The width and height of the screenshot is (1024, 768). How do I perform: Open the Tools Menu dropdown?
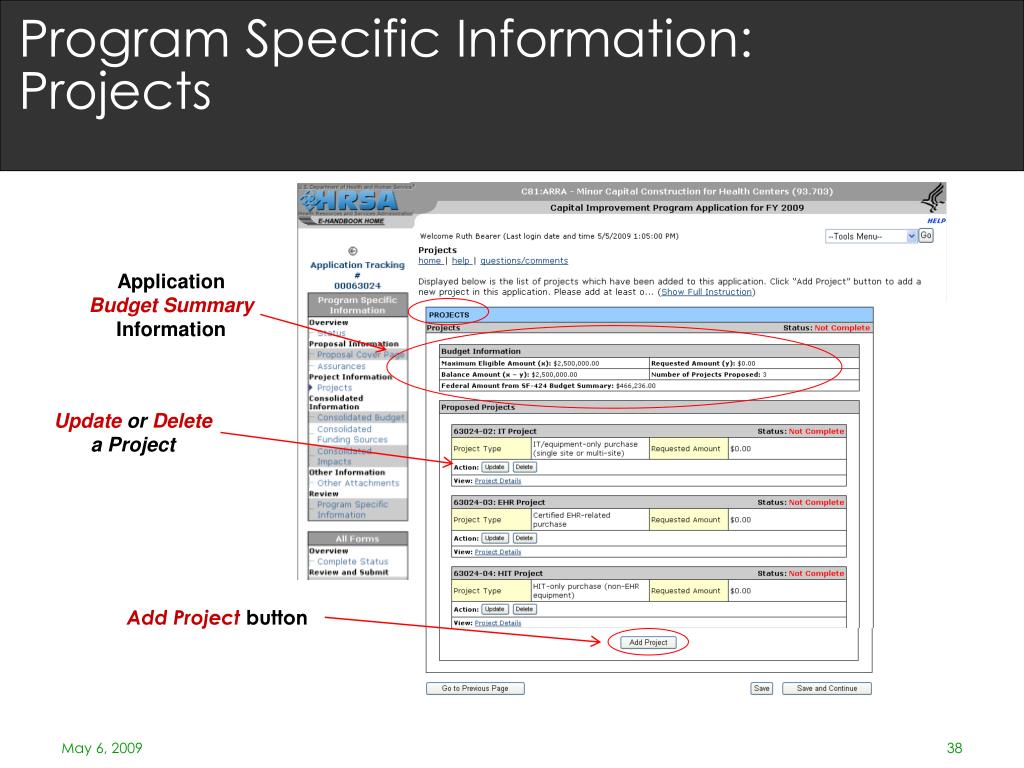click(x=871, y=236)
